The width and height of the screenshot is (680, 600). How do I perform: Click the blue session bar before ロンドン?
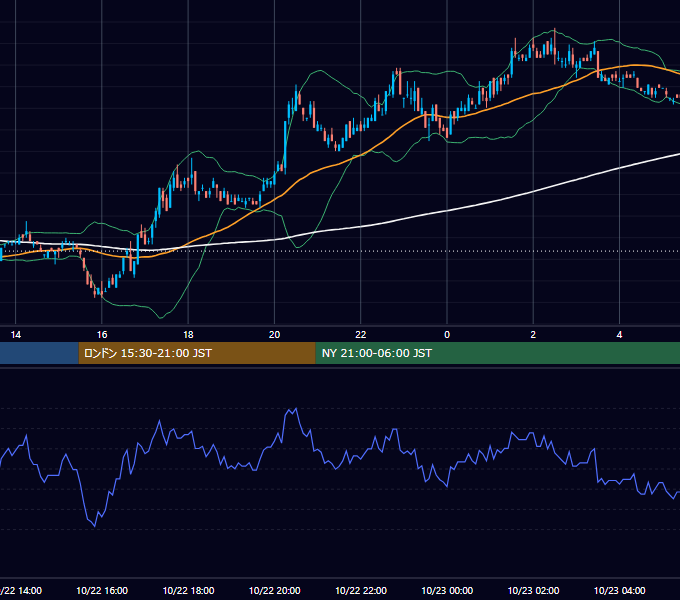(x=39, y=353)
